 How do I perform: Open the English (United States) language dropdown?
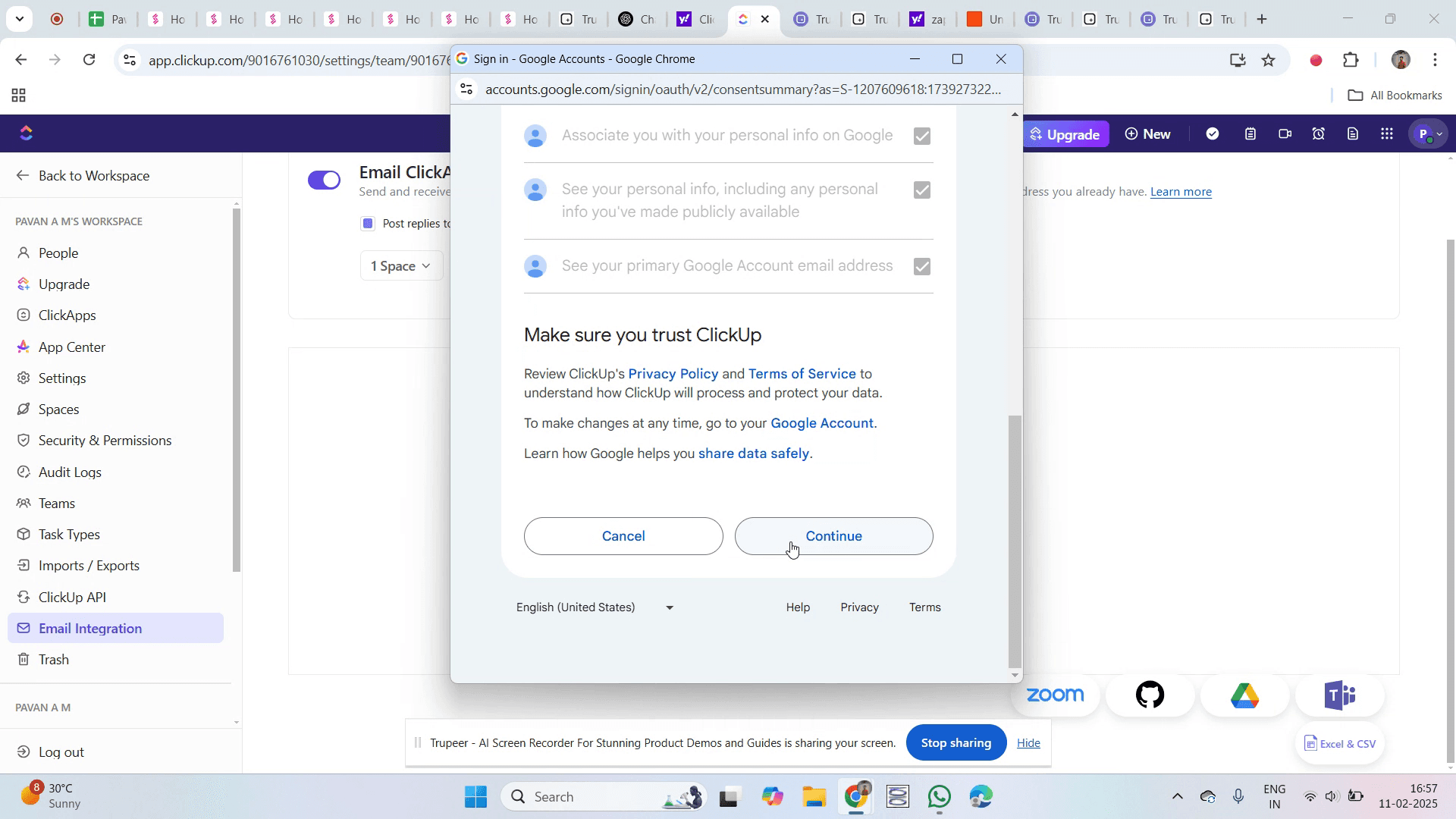tap(595, 607)
